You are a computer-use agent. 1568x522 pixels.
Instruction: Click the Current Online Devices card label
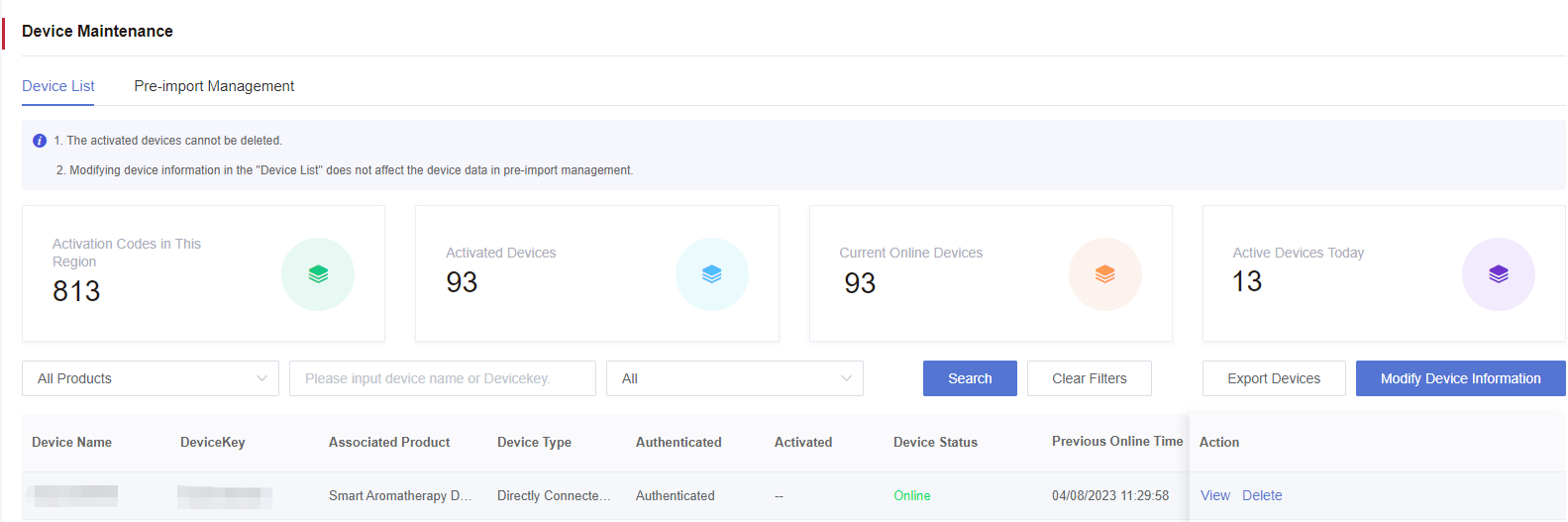pyautogui.click(x=911, y=253)
